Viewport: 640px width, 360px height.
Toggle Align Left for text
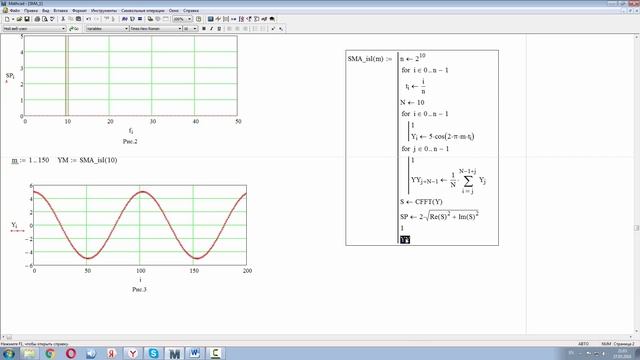[229, 29]
